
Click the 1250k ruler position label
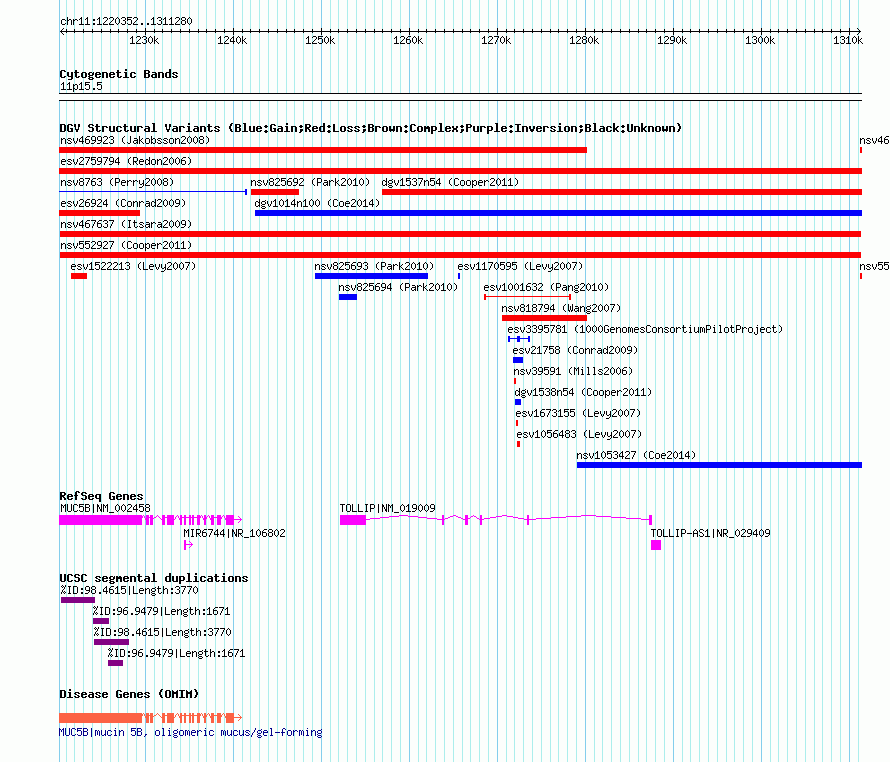coord(320,40)
